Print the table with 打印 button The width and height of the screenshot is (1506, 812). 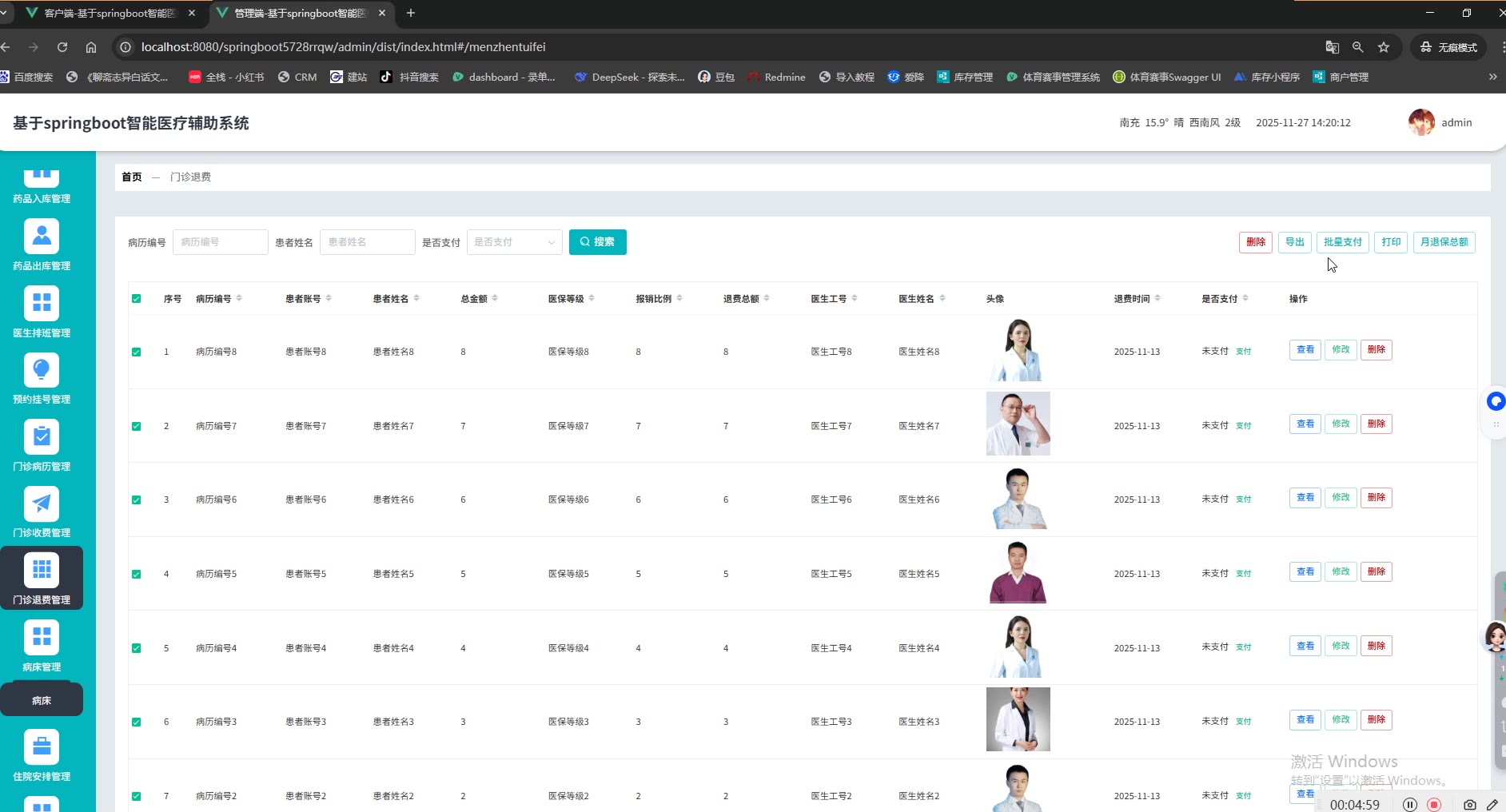[1391, 242]
